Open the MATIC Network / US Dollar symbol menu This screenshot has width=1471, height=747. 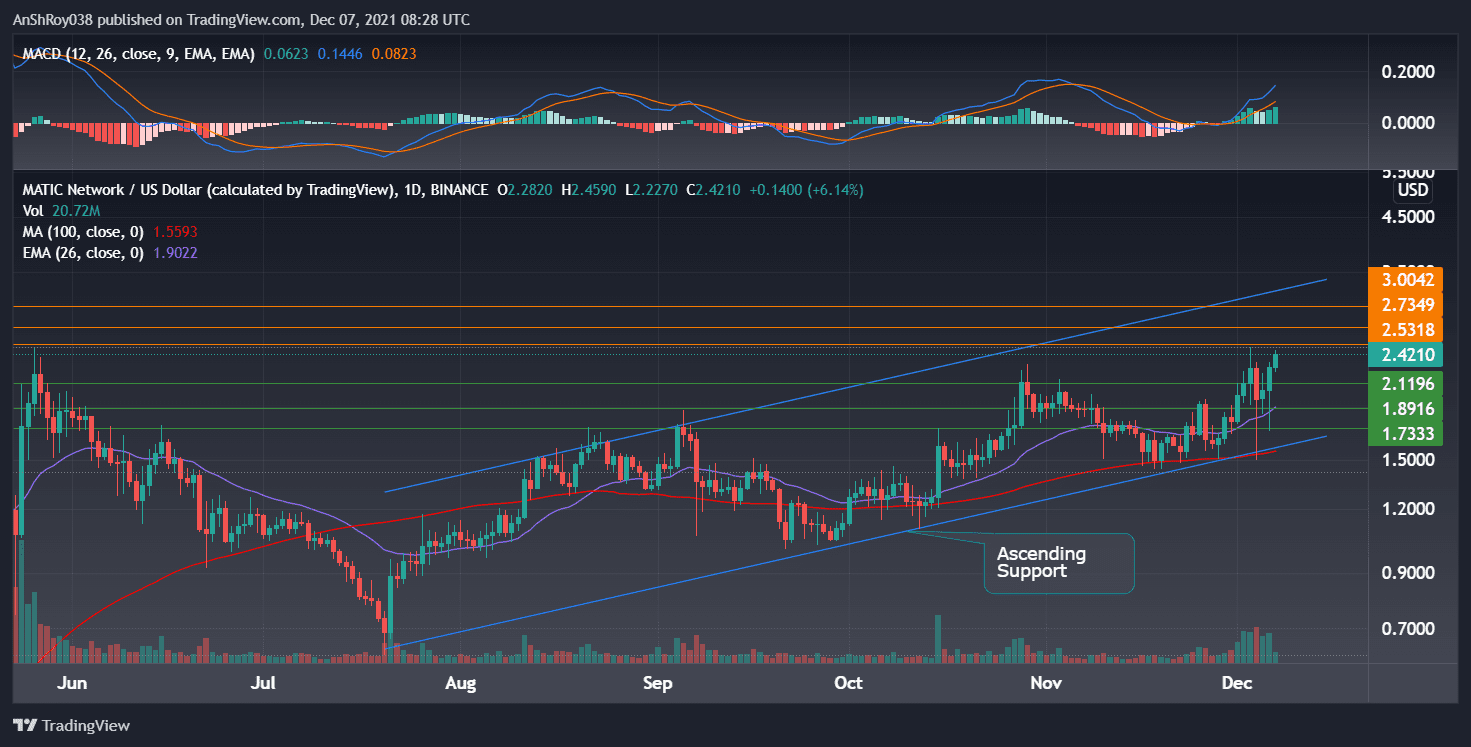tap(117, 189)
